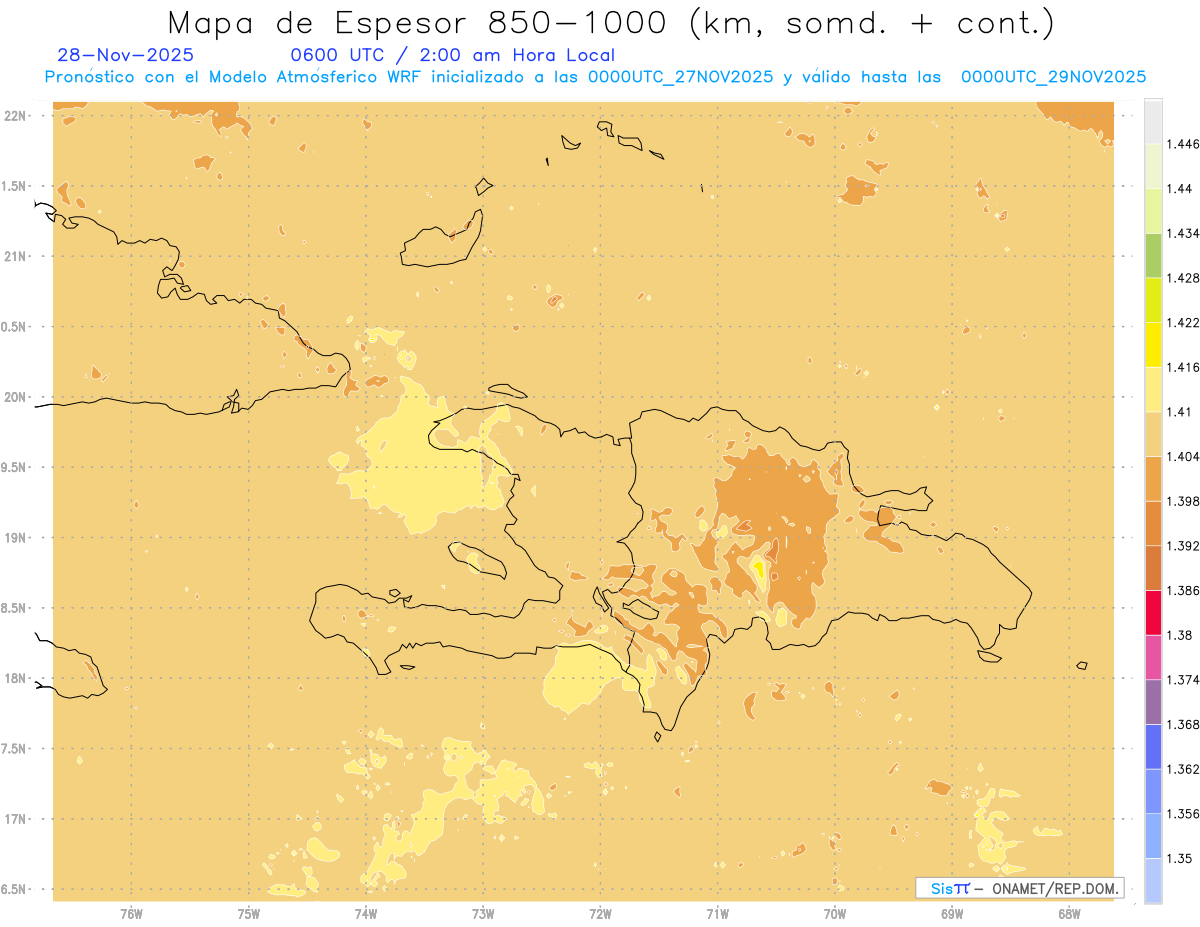The height and width of the screenshot is (927, 1200).
Task: Select the date label "28-Nov-2025"
Action: point(126,55)
